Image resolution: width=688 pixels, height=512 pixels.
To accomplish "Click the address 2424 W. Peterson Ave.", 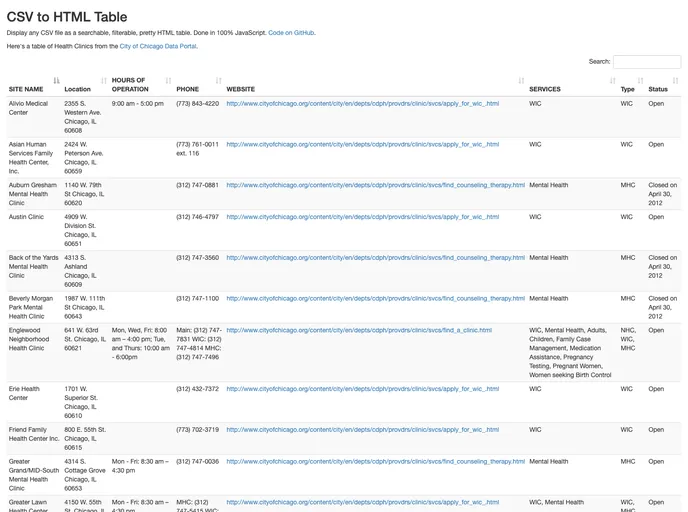I will pos(84,158).
